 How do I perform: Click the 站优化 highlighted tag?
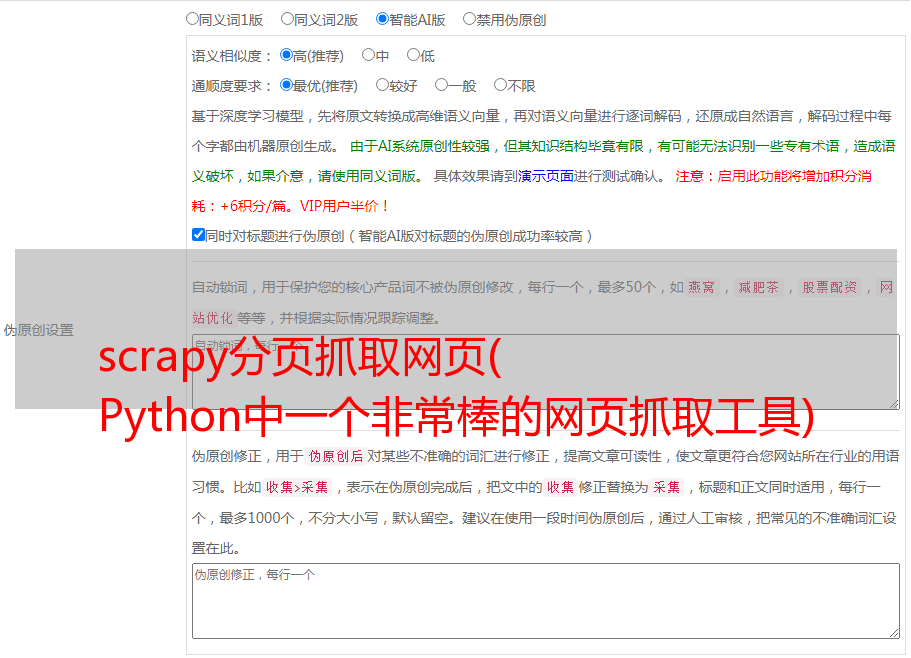tap(212, 318)
